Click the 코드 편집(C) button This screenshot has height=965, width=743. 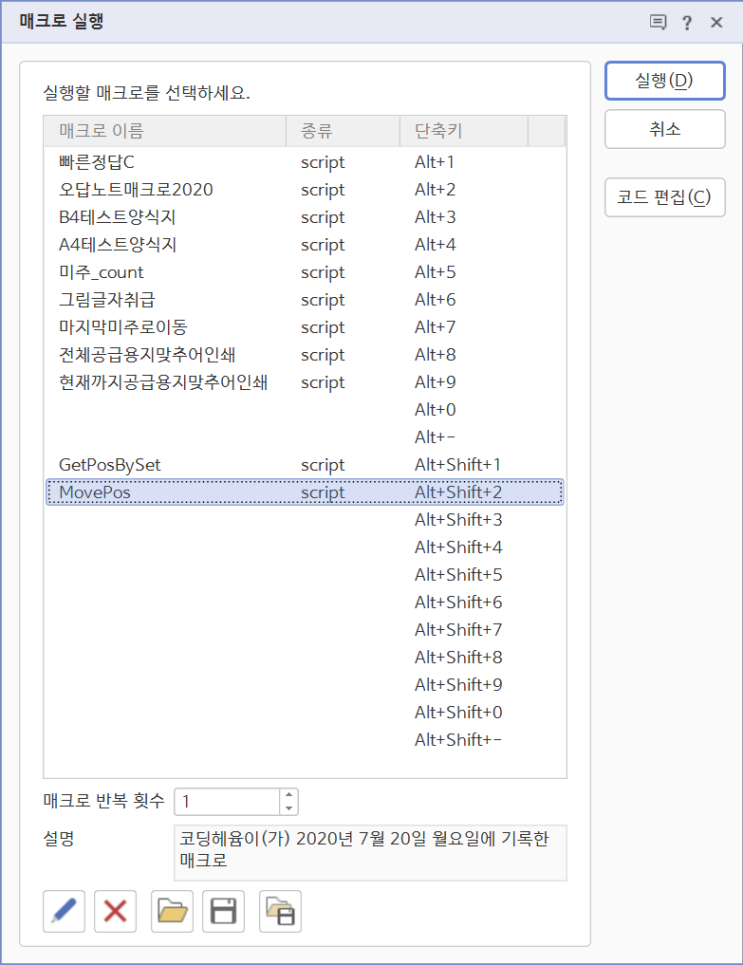pos(665,198)
